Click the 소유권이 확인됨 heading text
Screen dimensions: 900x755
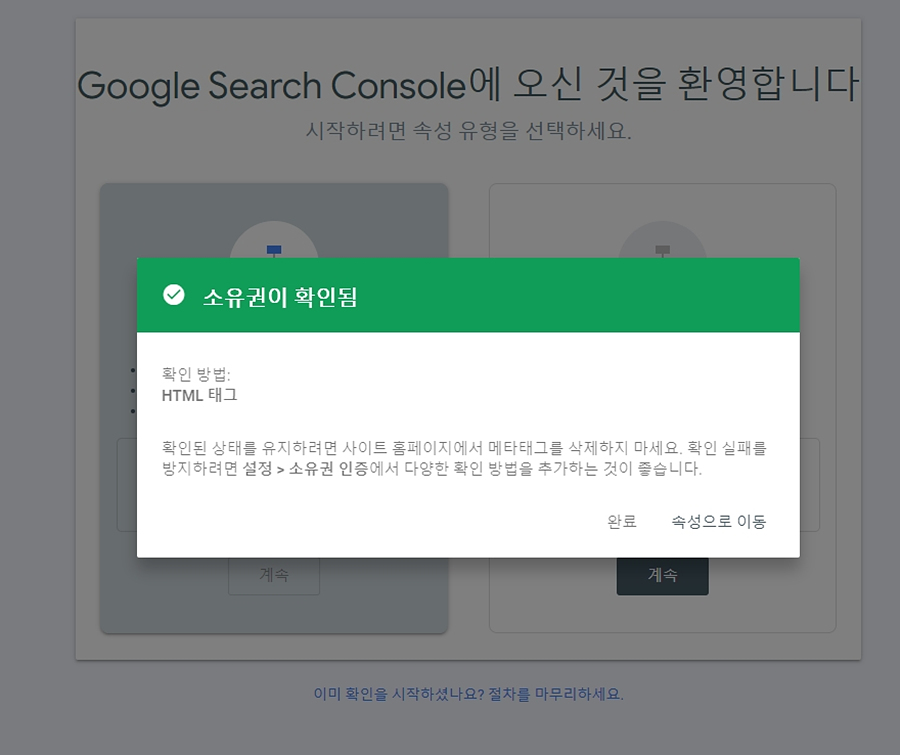click(281, 297)
